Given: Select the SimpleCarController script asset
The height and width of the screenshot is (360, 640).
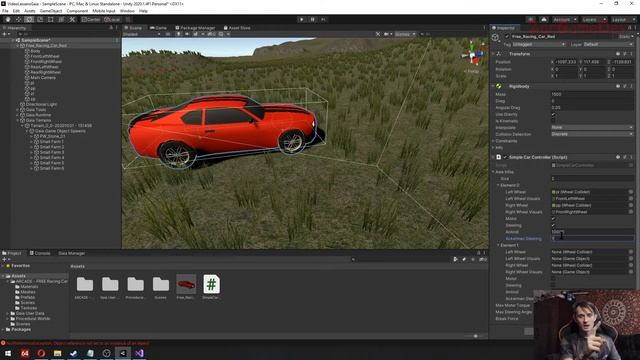Looking at the screenshot, I should click(x=211, y=284).
